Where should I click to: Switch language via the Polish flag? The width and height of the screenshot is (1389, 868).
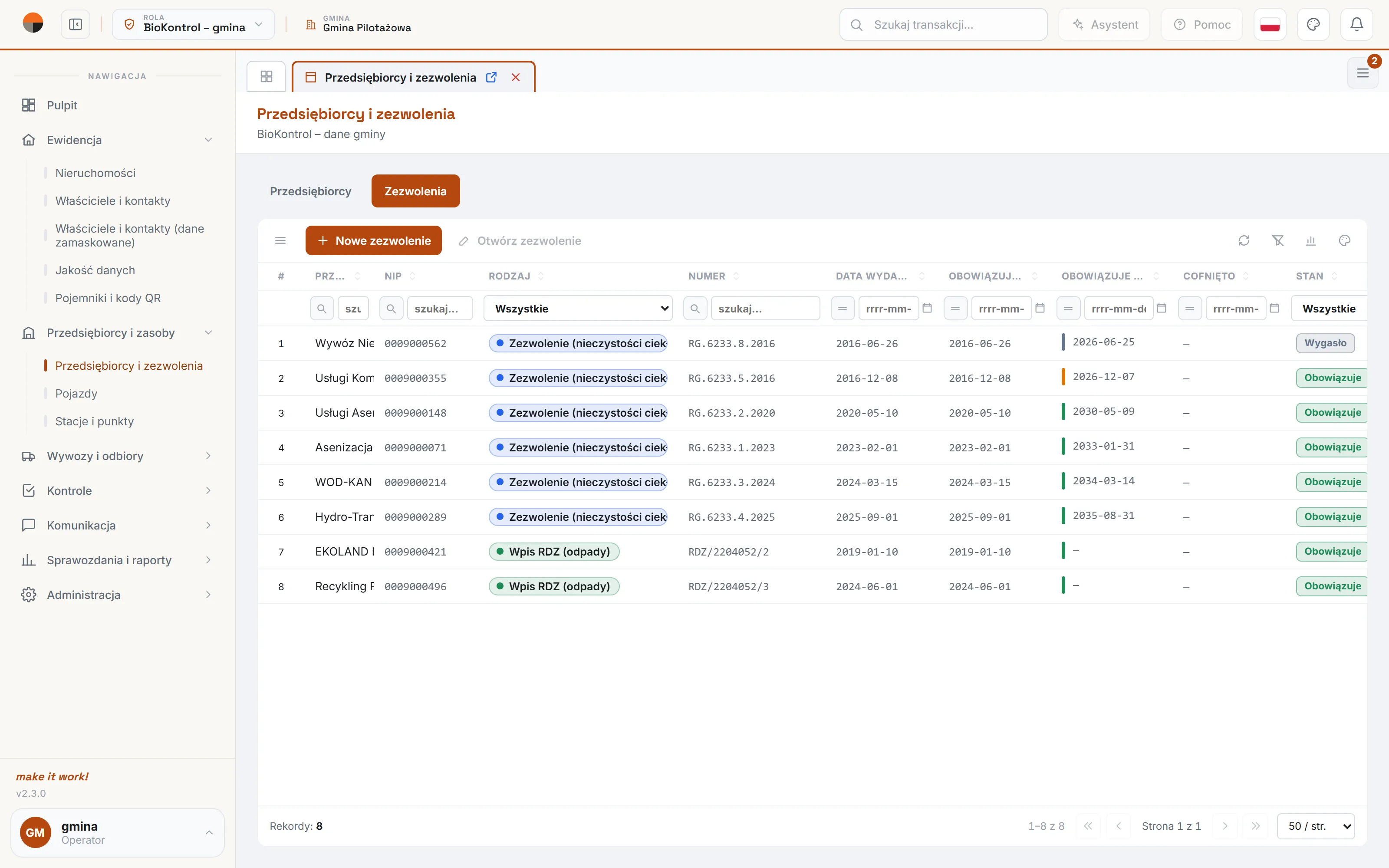[x=1270, y=25]
